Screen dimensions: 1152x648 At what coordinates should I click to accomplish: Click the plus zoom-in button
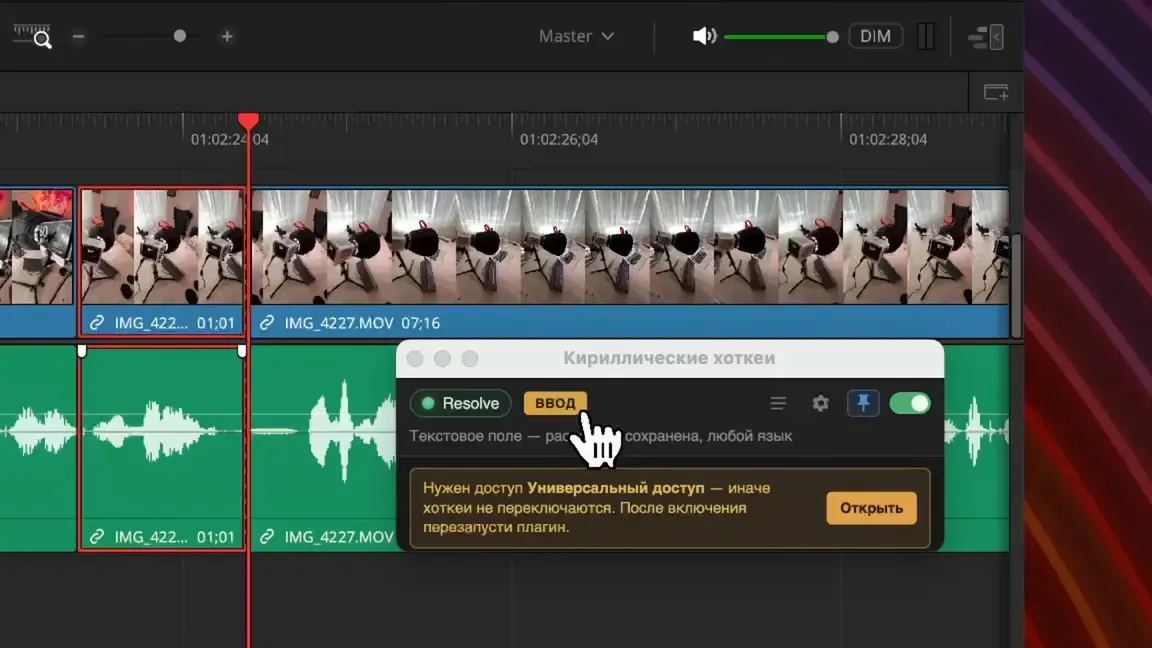227,37
